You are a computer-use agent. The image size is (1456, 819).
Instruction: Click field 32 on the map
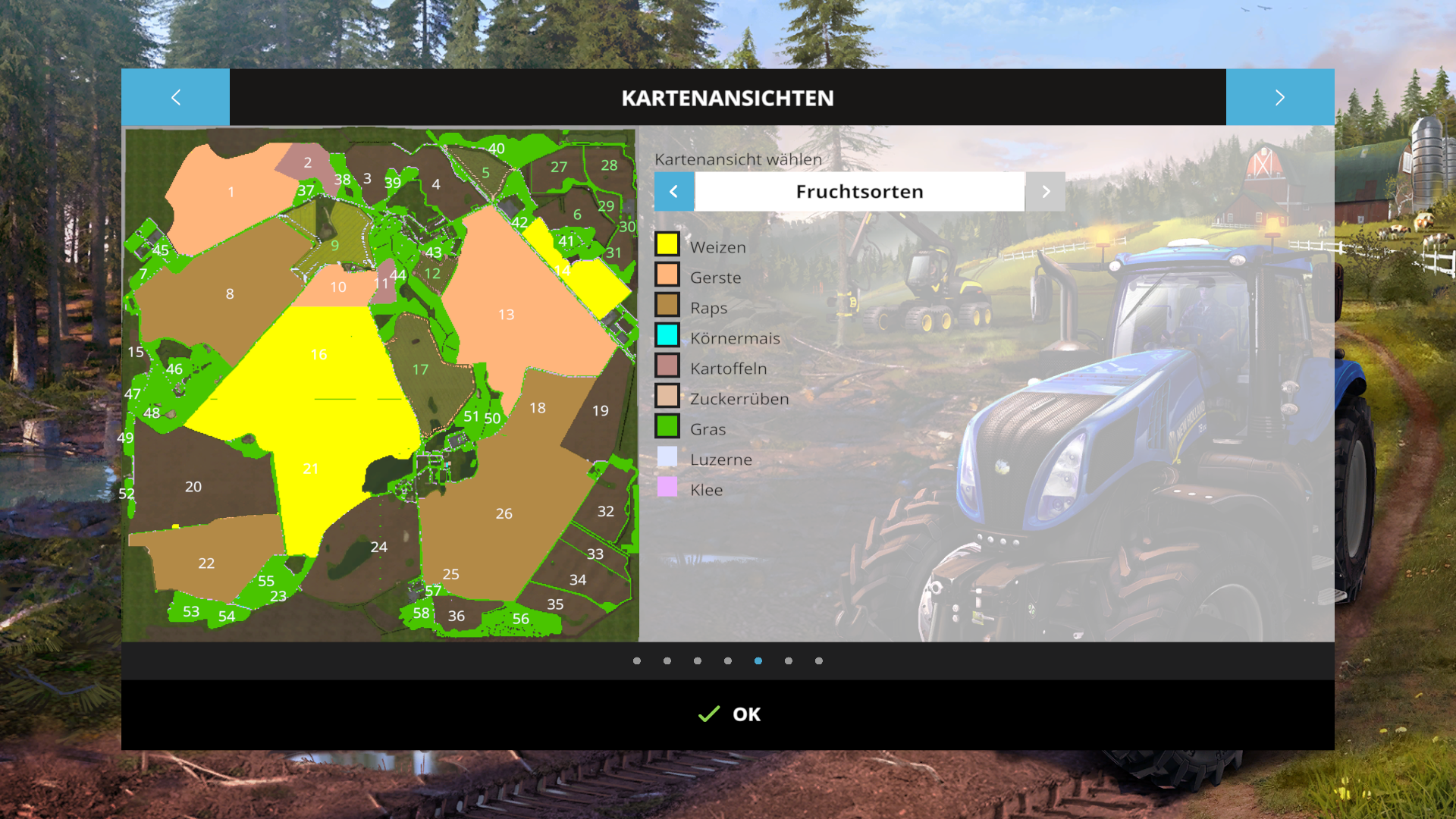click(x=605, y=511)
